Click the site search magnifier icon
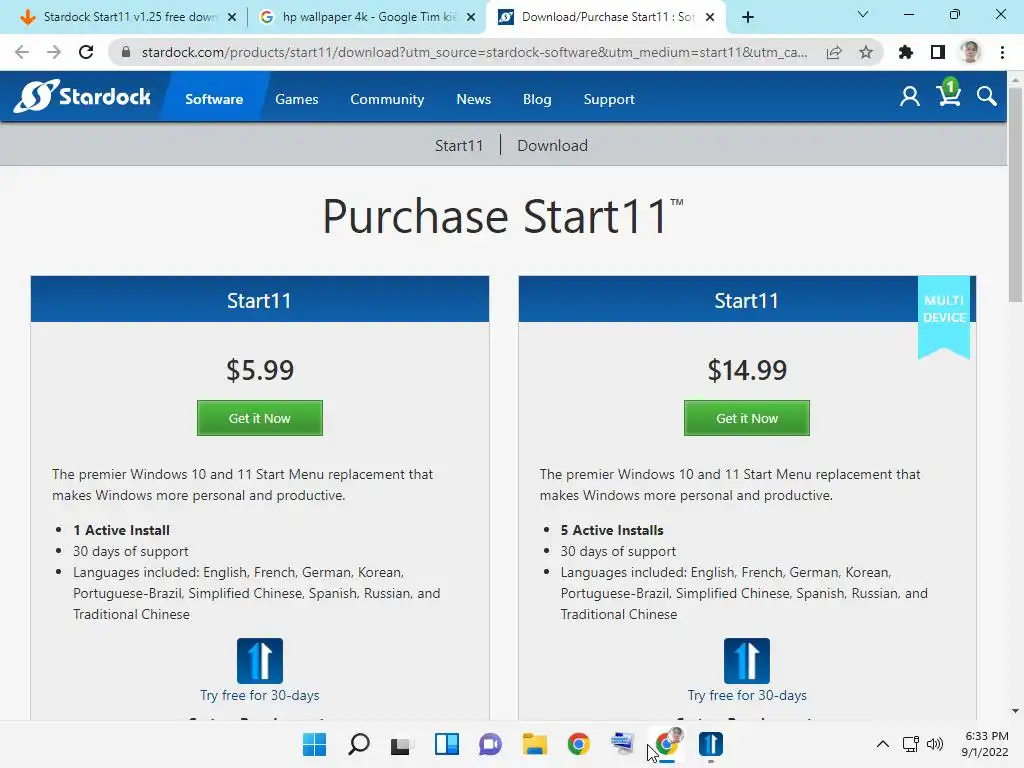Image resolution: width=1024 pixels, height=768 pixels. coord(986,97)
